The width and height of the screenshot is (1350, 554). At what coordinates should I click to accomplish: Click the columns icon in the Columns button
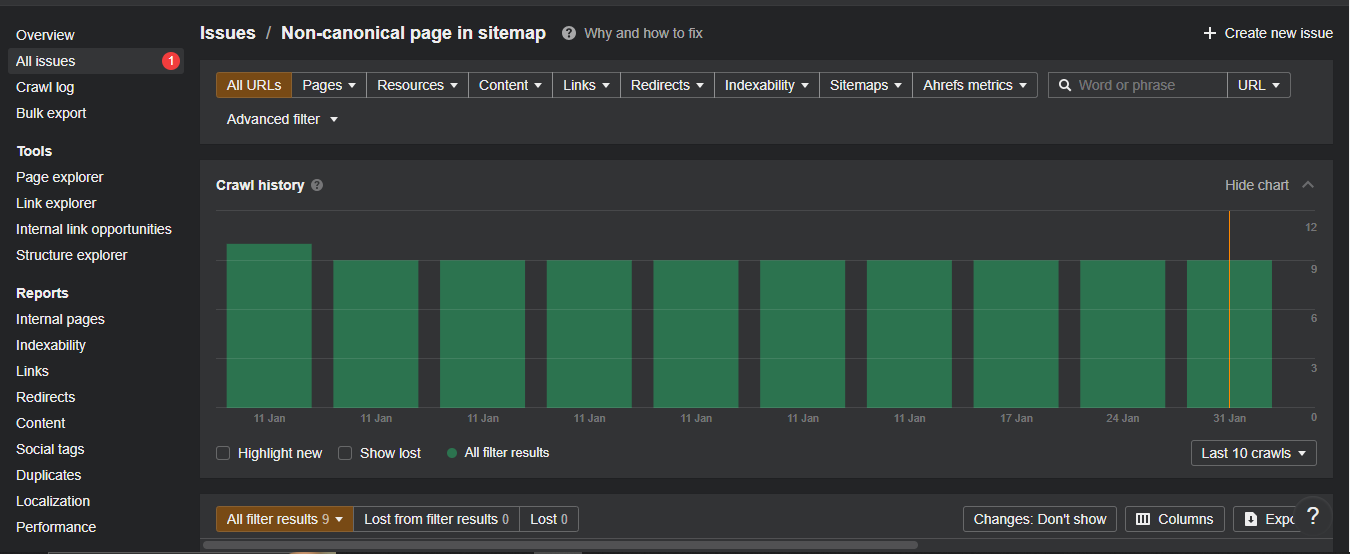coord(1143,519)
